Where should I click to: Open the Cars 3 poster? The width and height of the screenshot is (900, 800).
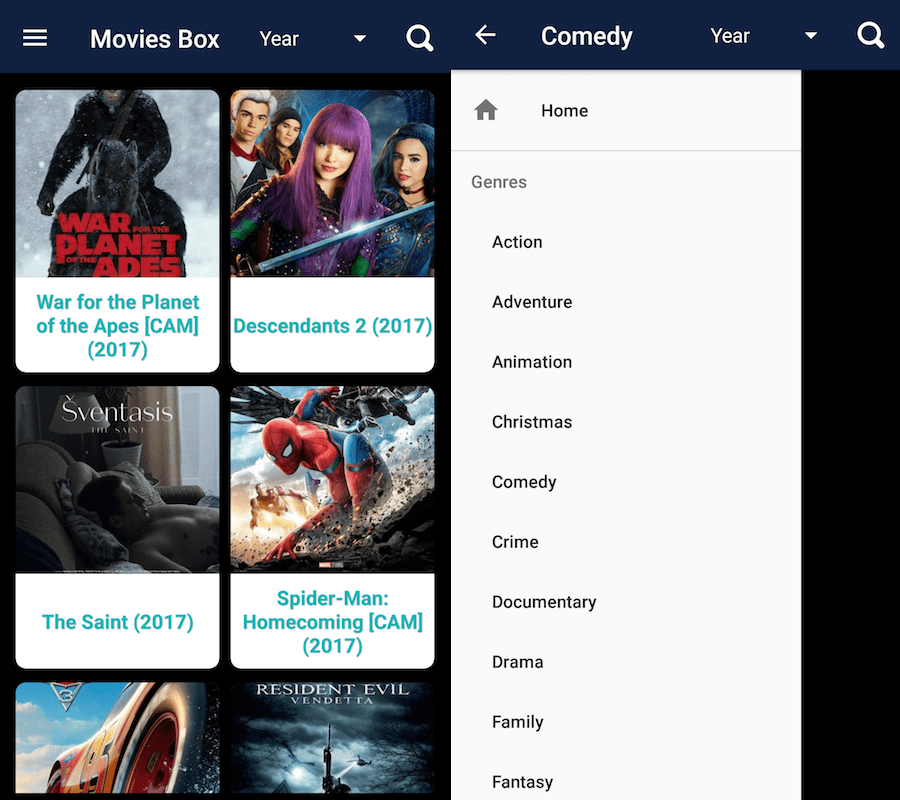118,738
